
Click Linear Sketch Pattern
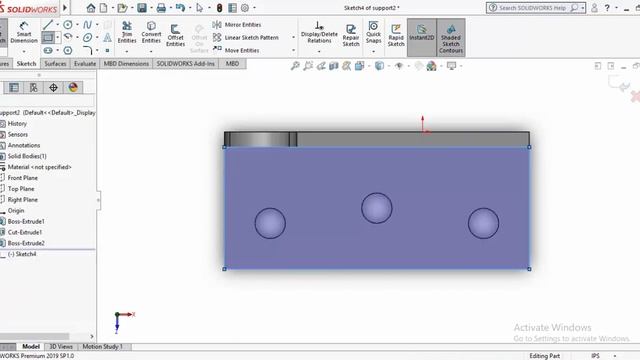245,38
